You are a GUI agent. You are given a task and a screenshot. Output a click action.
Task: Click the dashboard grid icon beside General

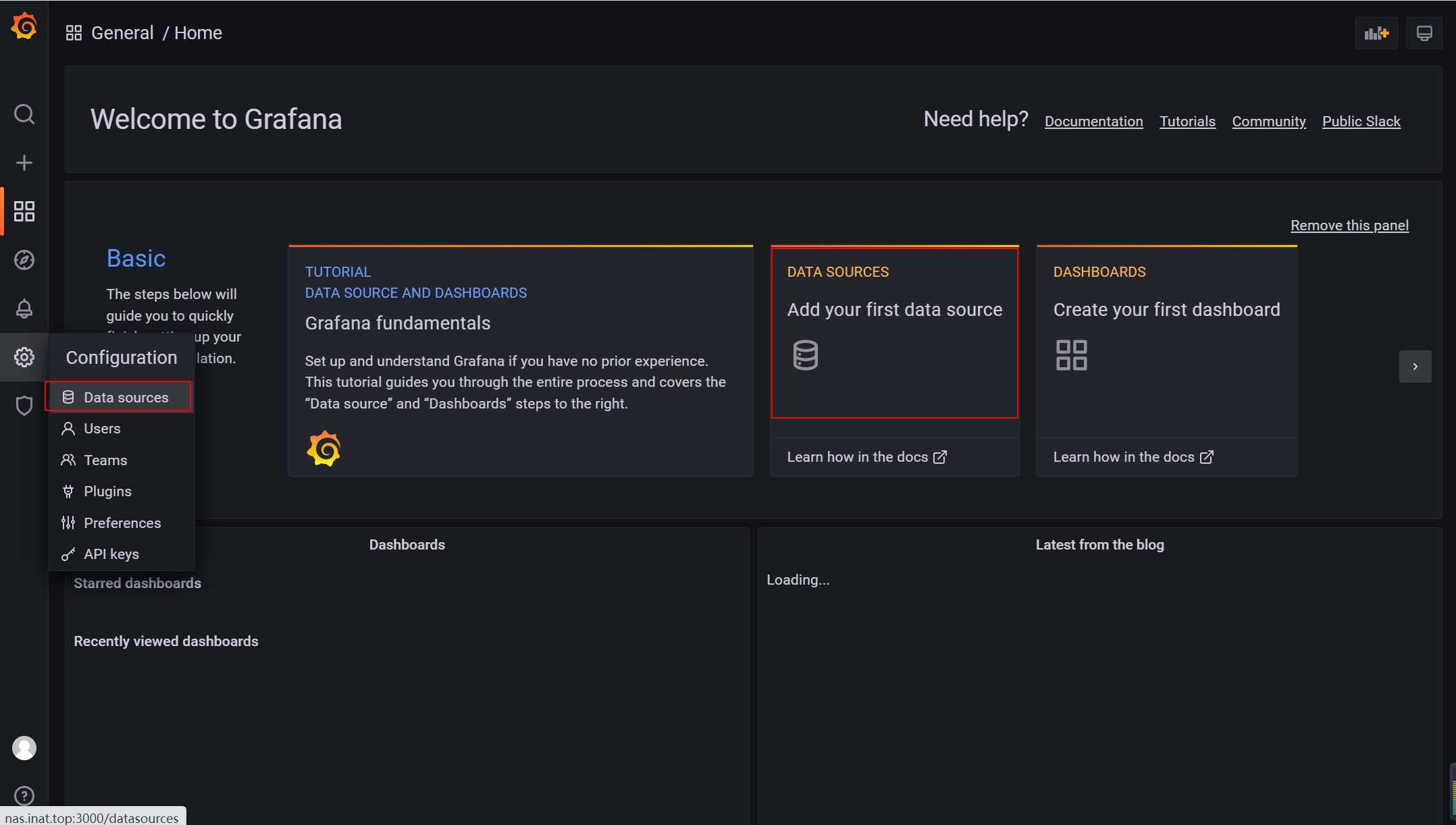point(74,33)
